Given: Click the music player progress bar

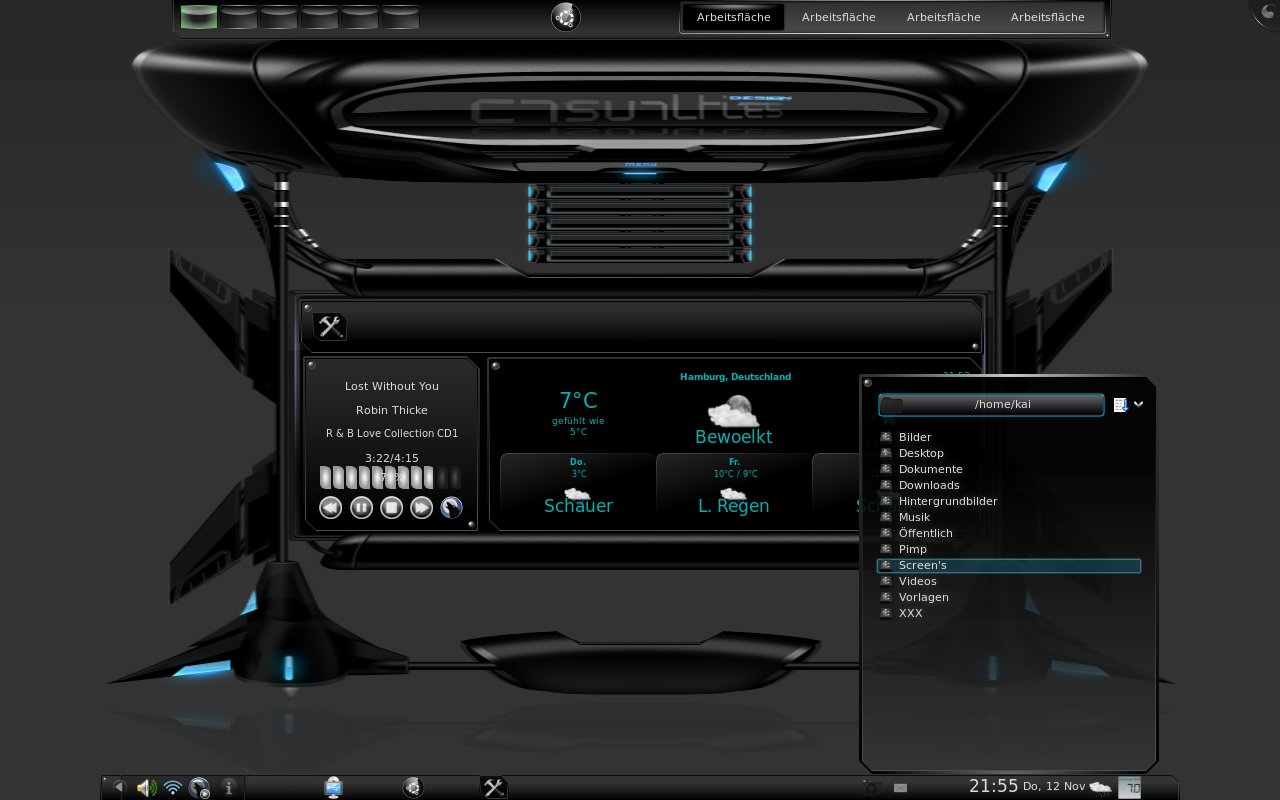Looking at the screenshot, I should point(391,477).
